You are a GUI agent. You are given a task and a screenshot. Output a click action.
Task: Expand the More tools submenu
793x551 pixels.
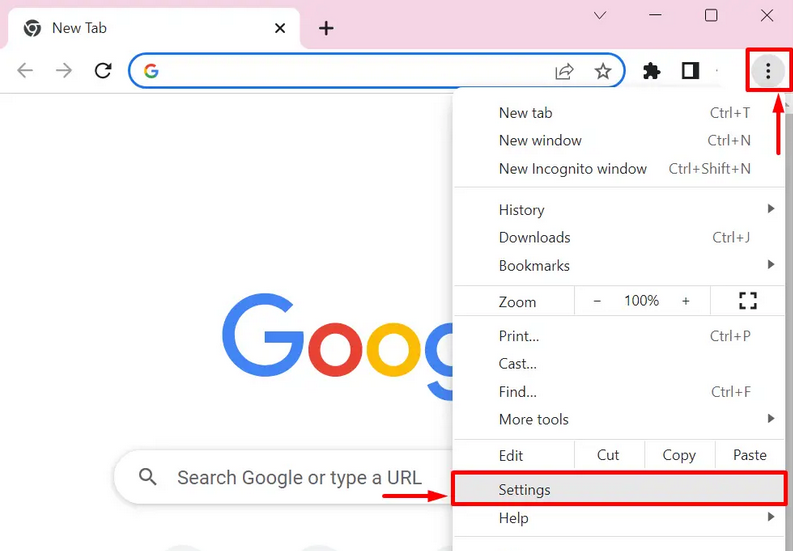pyautogui.click(x=619, y=419)
